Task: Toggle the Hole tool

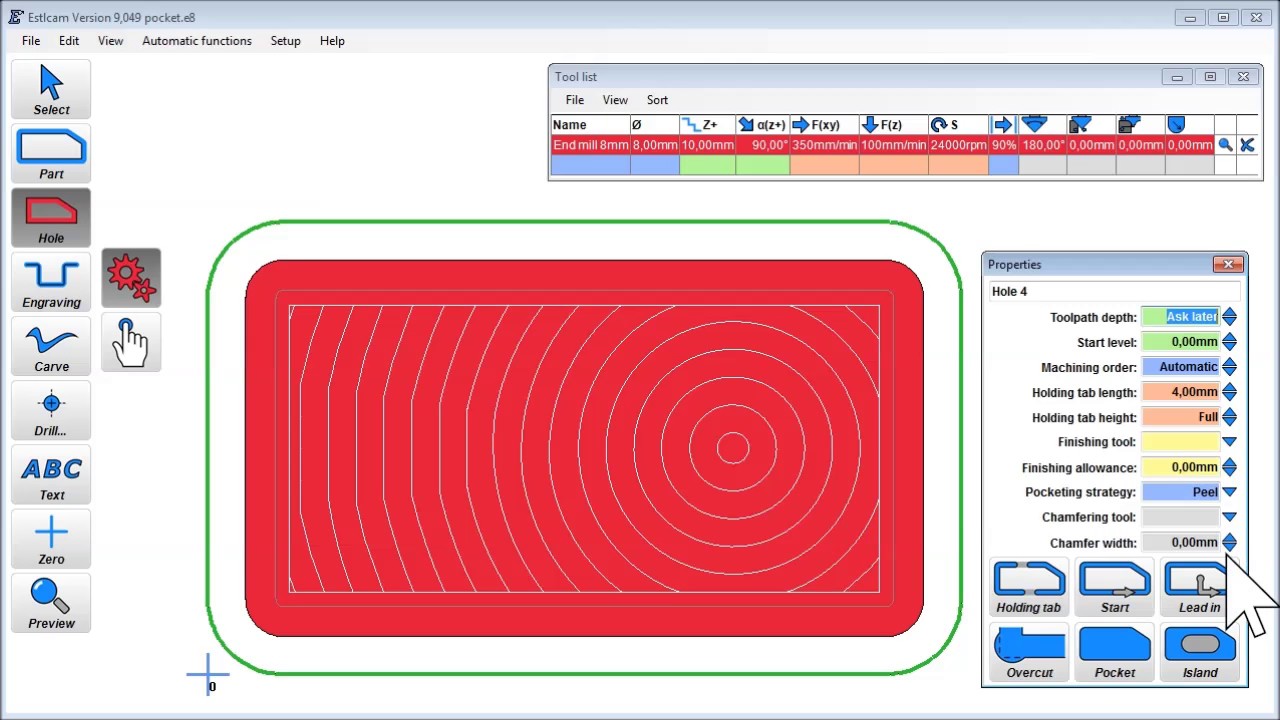Action: pos(51,218)
